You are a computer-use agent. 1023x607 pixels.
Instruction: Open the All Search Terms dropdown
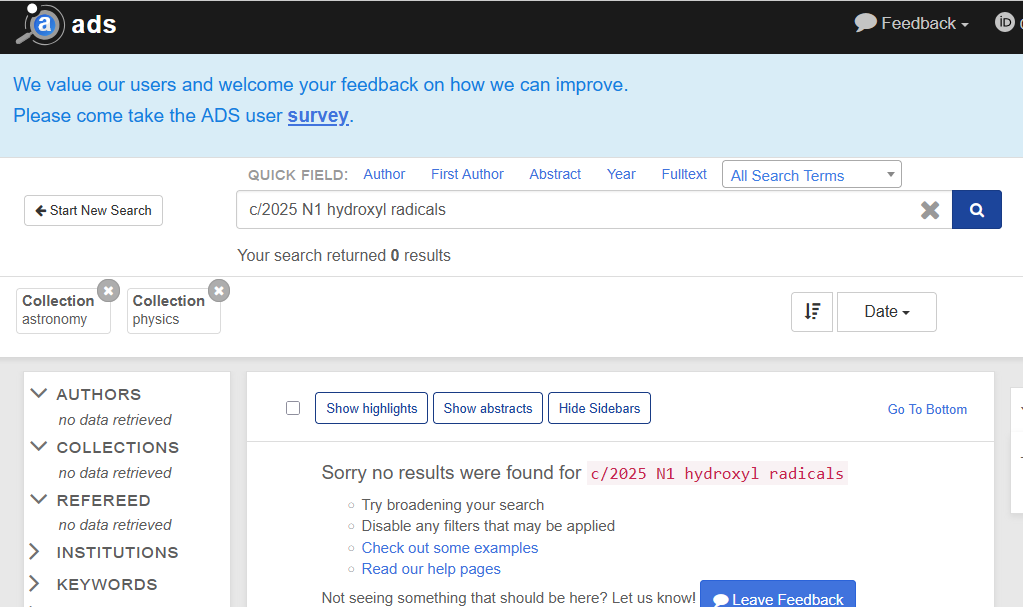(x=812, y=175)
